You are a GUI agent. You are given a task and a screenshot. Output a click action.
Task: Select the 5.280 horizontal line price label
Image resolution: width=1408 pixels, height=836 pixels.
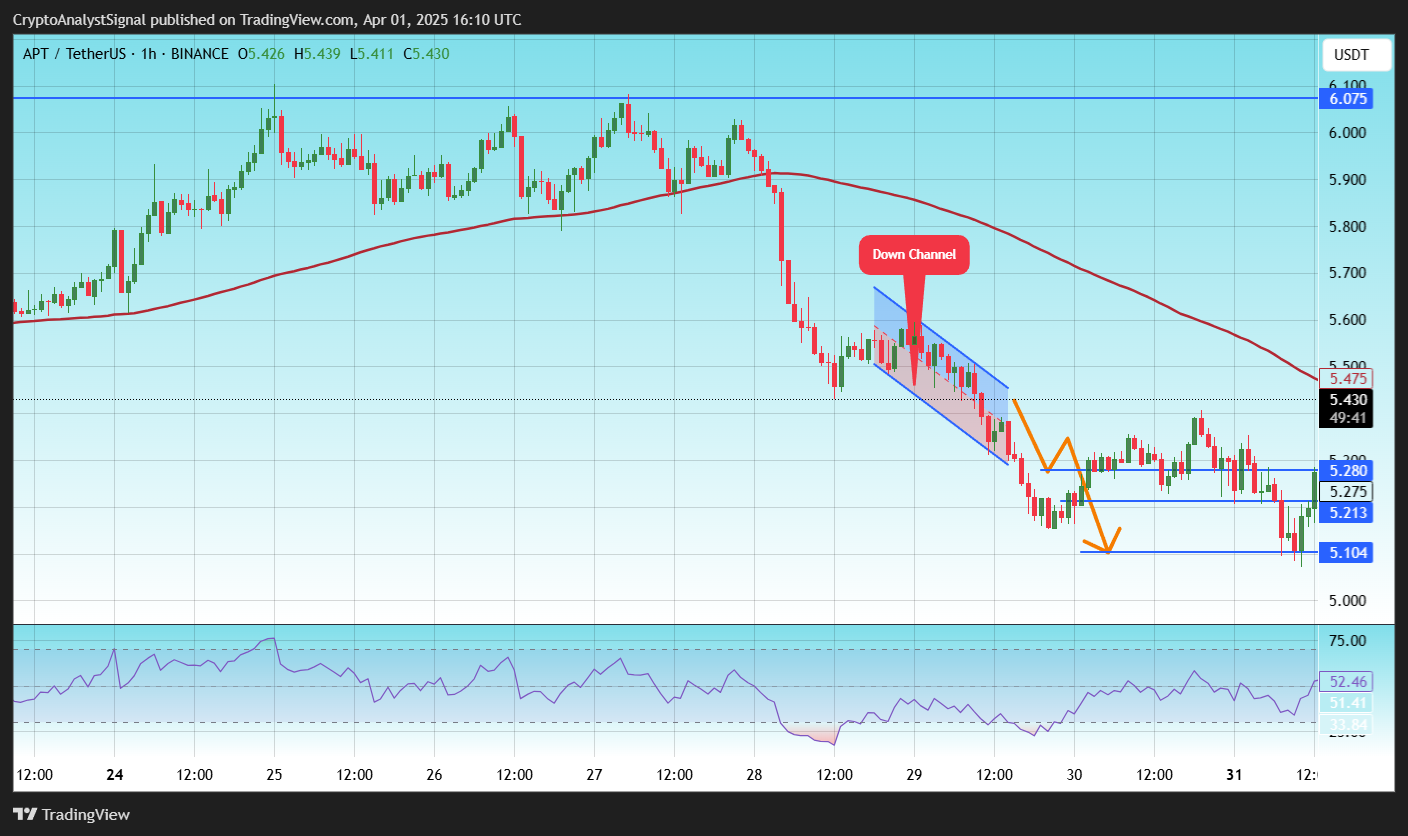[1346, 470]
